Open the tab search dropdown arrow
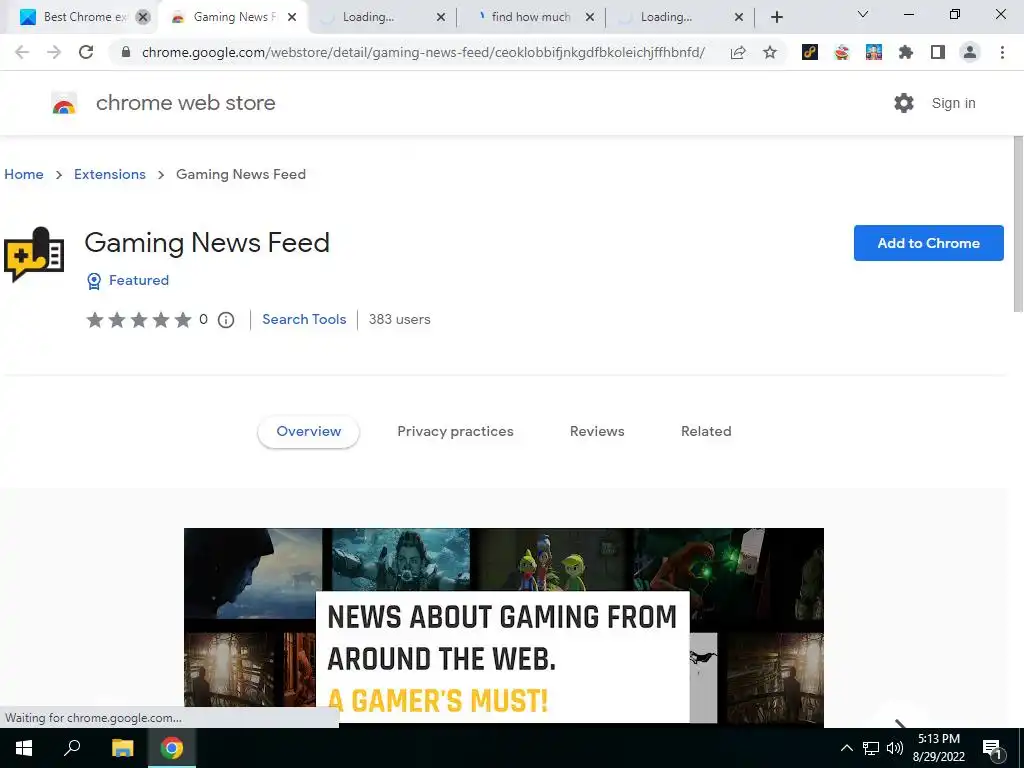Viewport: 1024px width, 768px height. (863, 14)
